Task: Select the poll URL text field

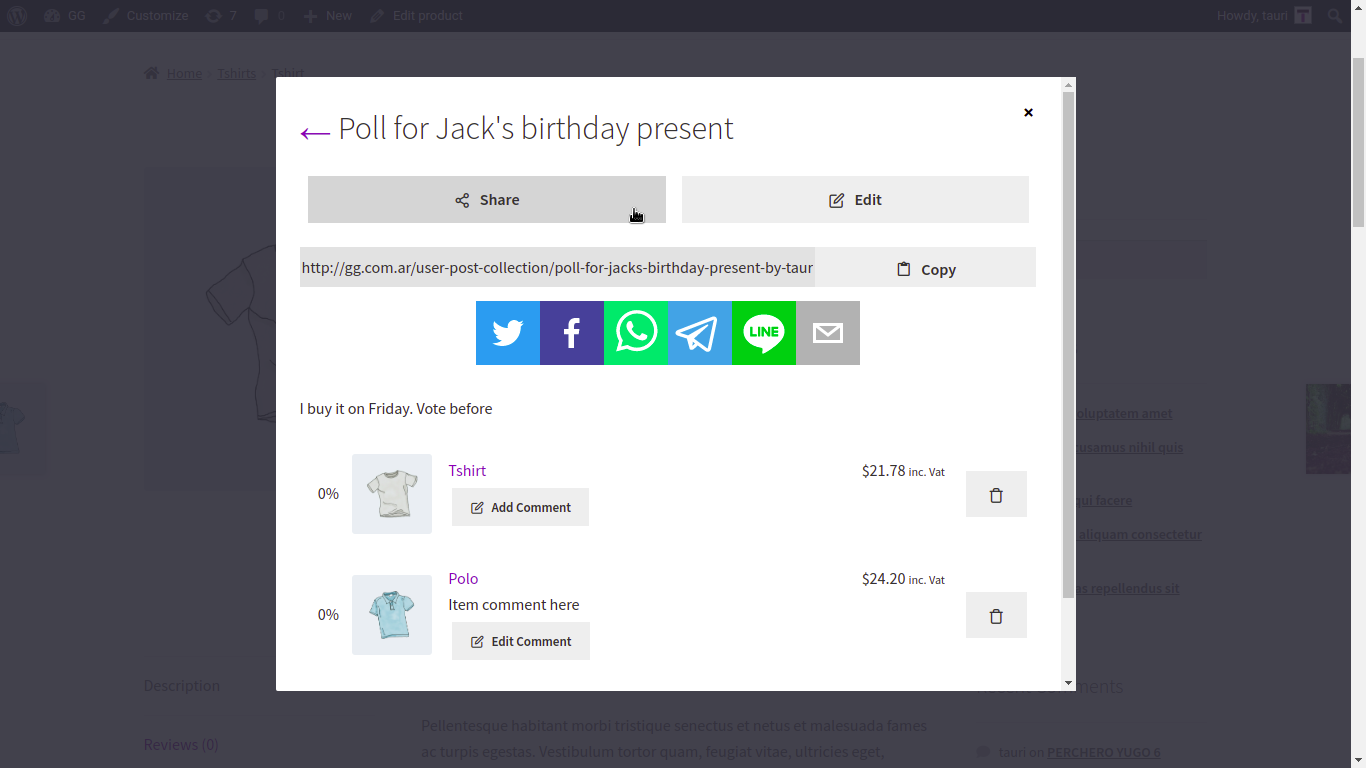Action: tap(557, 267)
